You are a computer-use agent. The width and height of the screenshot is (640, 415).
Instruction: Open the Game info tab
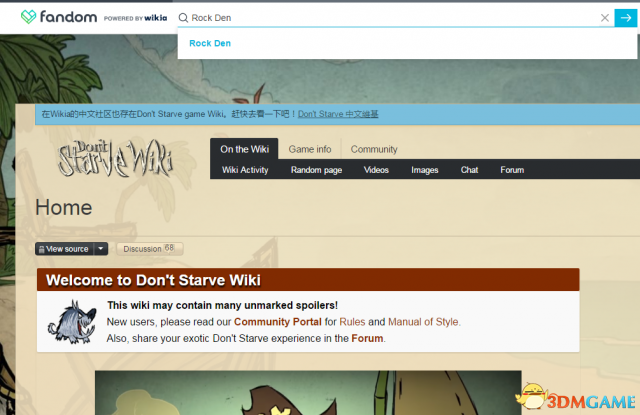pos(310,149)
